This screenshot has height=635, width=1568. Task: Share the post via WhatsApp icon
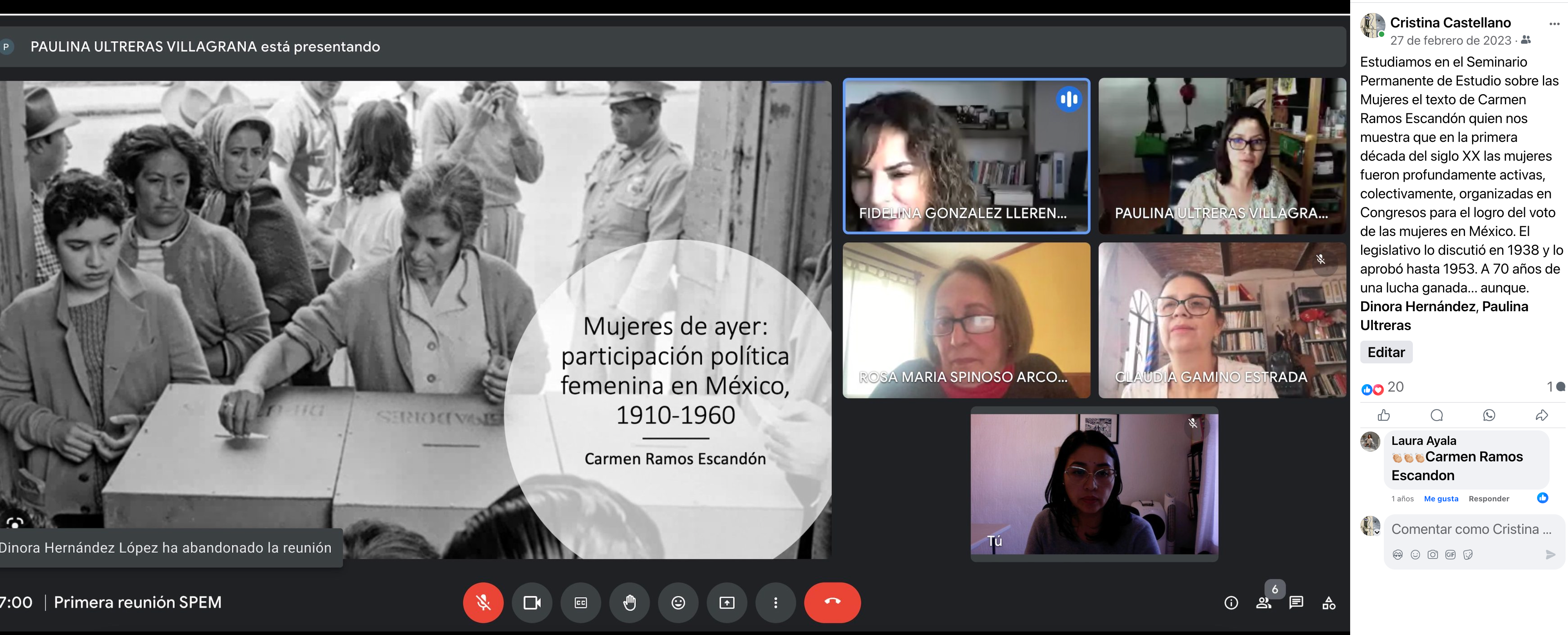pos(1489,415)
